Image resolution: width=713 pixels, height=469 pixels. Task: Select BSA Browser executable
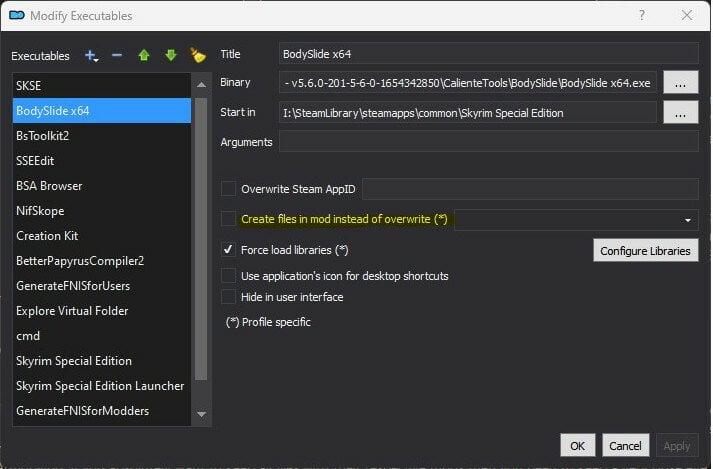click(102, 186)
